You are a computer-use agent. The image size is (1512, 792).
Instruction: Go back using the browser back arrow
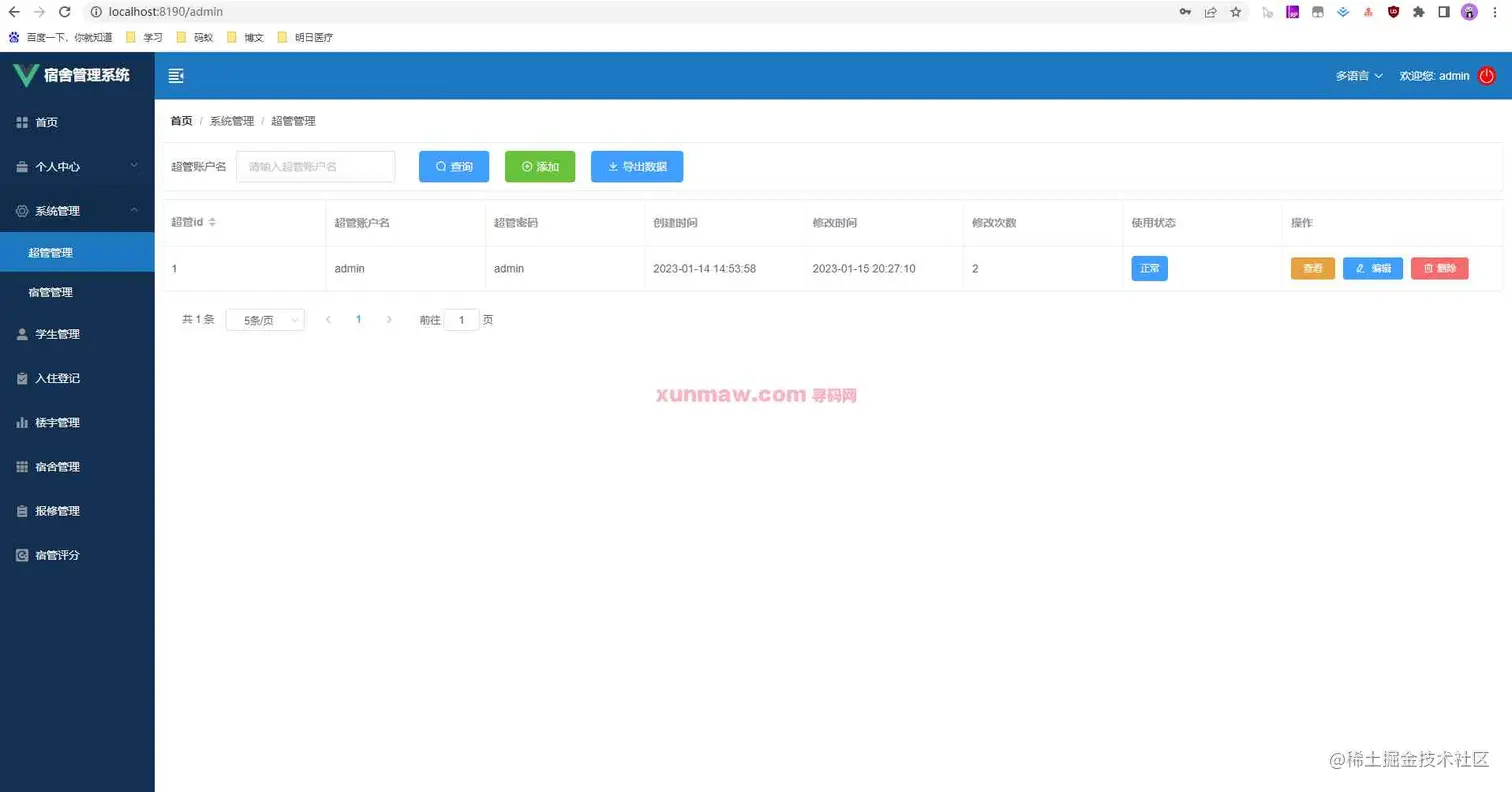coord(14,12)
